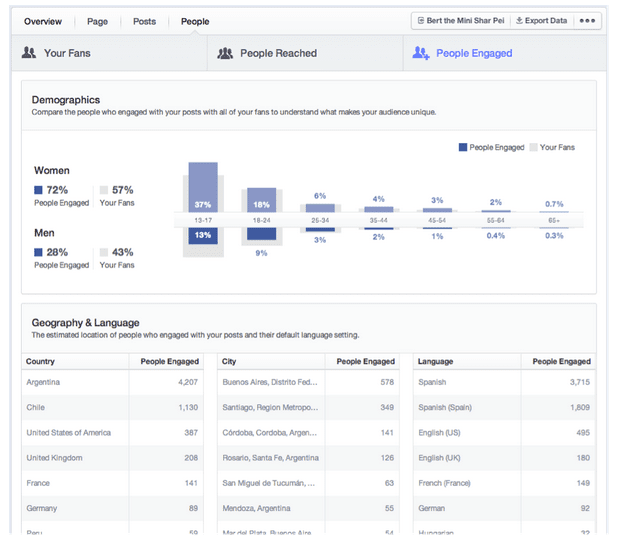The width and height of the screenshot is (625, 545).
Task: Select Argentina in the Country table
Action: tap(43, 382)
